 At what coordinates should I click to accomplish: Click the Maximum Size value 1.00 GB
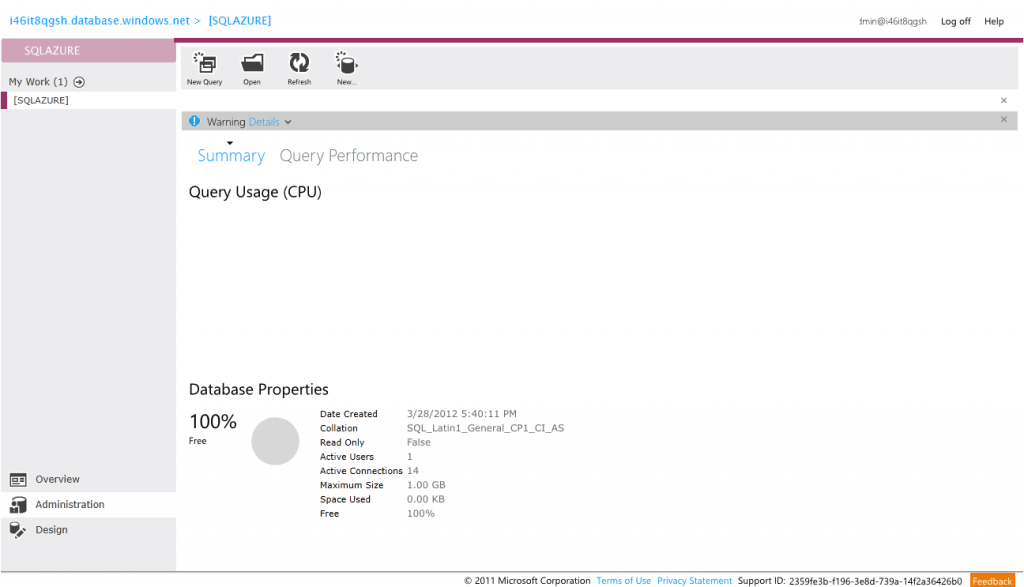coord(426,485)
